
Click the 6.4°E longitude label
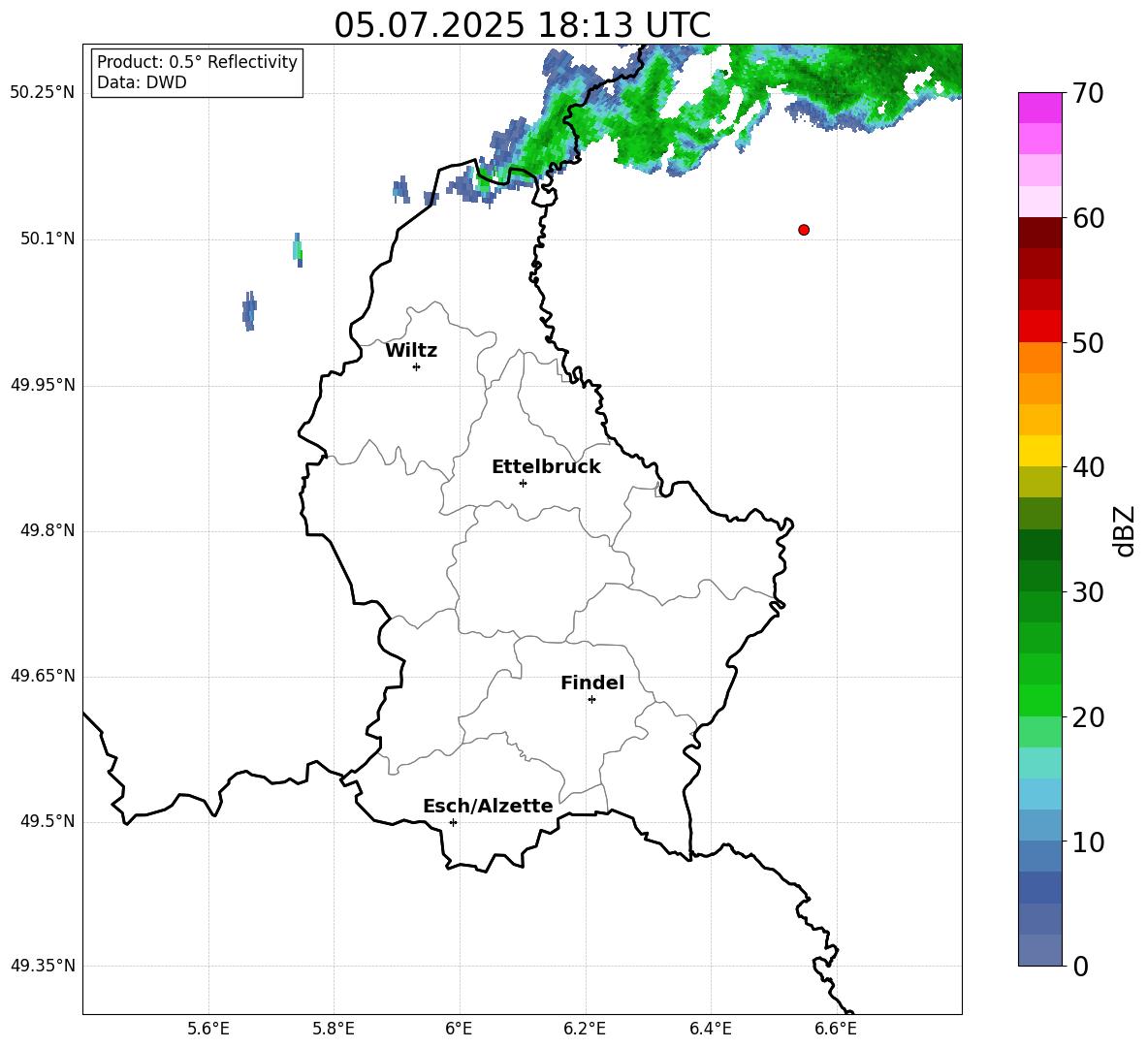point(710,1029)
